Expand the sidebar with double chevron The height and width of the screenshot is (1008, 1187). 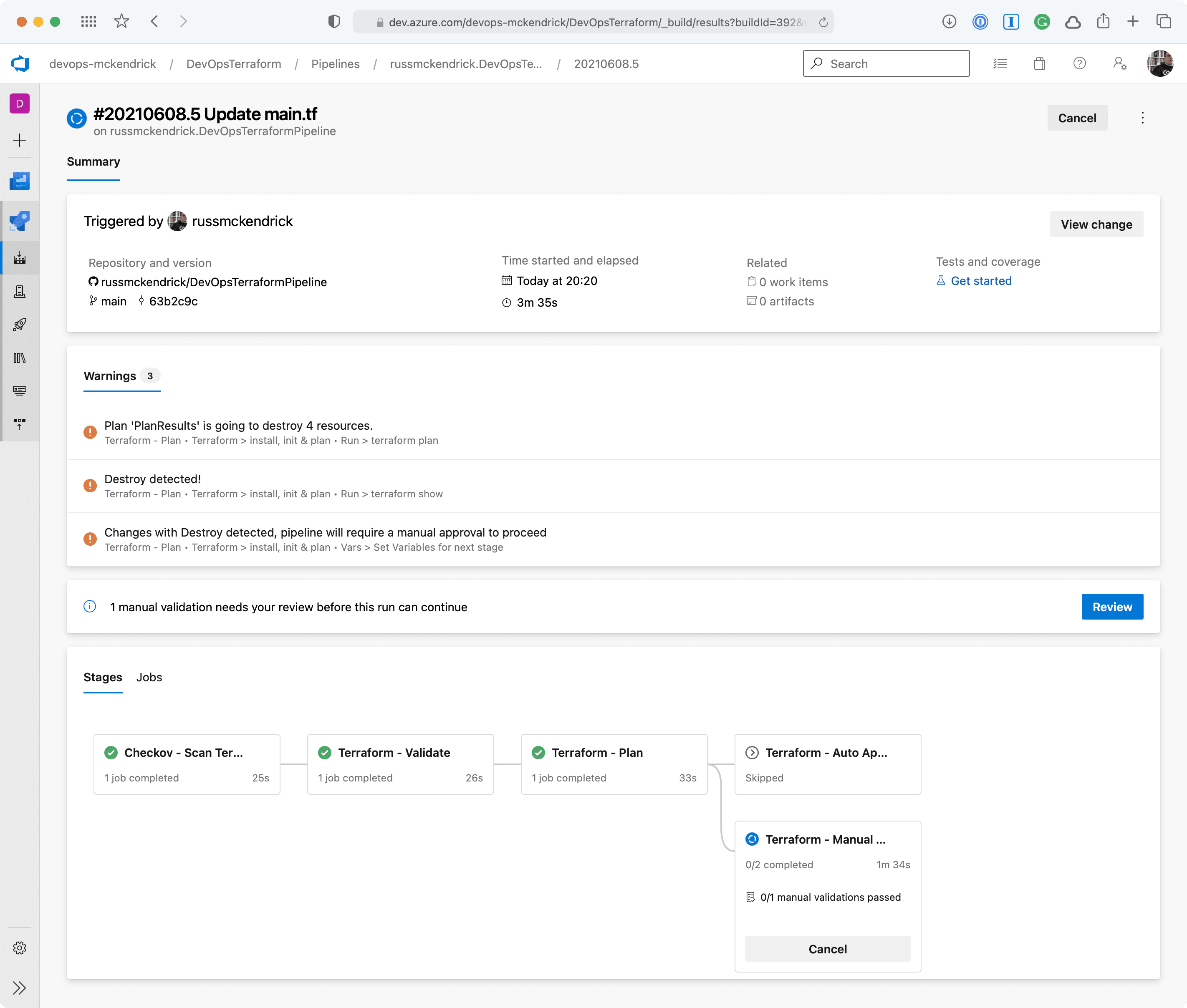[x=20, y=988]
